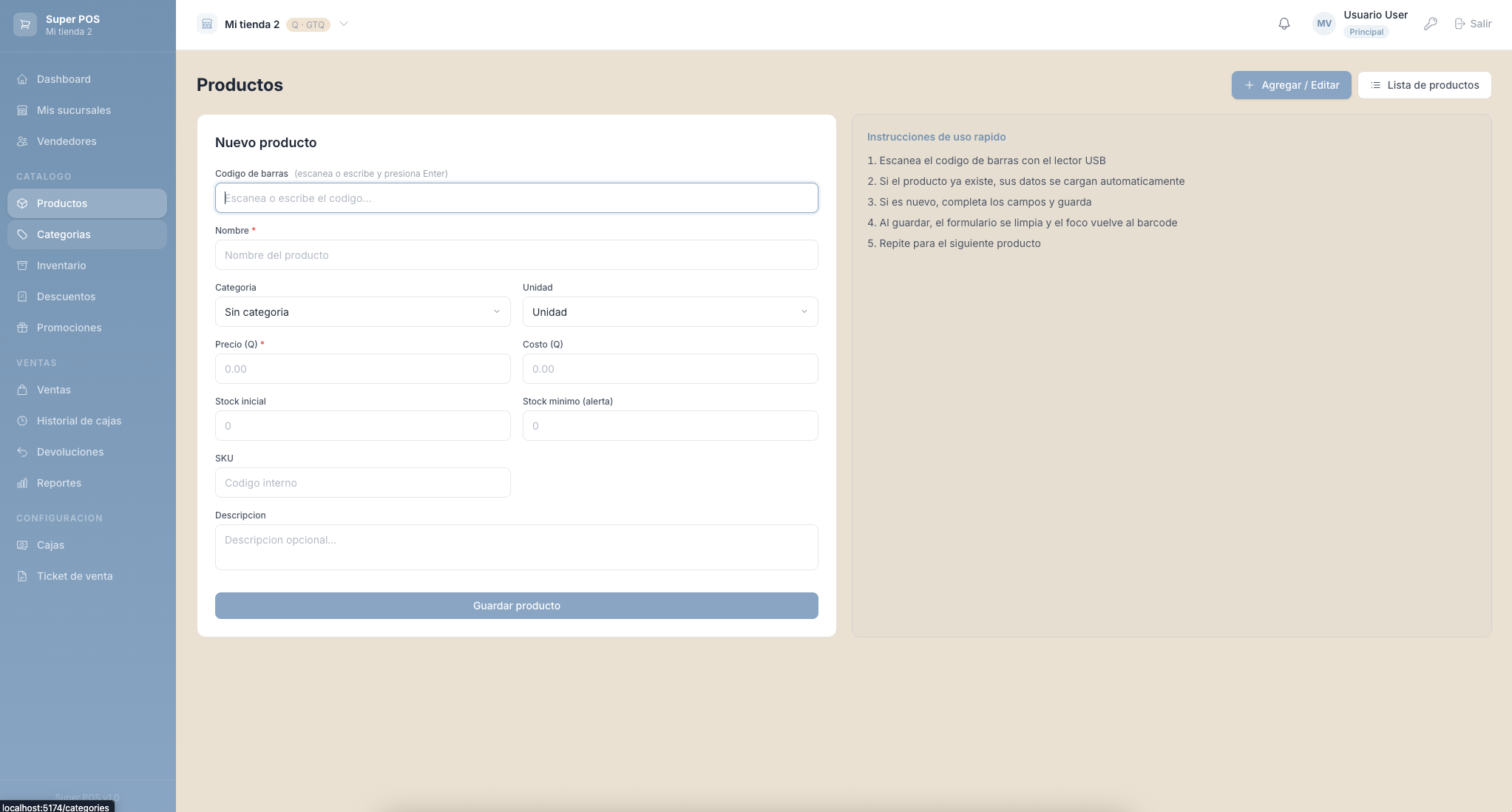This screenshot has height=812, width=1512.
Task: Click the Dashboard home icon in sidebar
Action: point(22,79)
